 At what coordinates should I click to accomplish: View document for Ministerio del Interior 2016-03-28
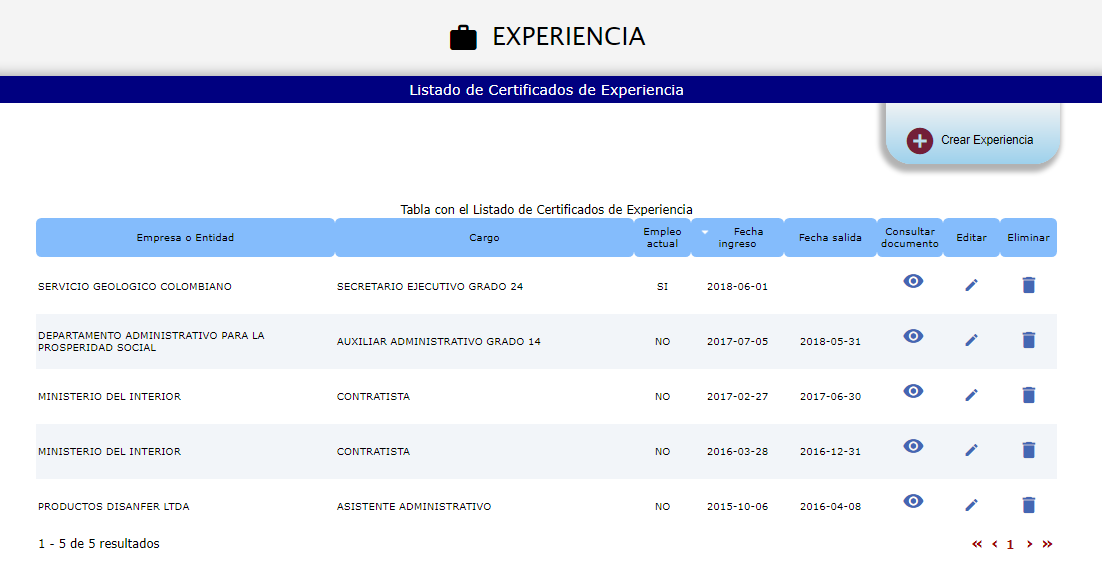pyautogui.click(x=913, y=446)
